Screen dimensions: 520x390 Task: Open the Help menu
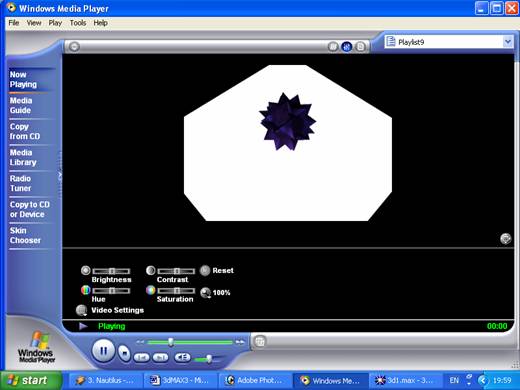pos(100,23)
